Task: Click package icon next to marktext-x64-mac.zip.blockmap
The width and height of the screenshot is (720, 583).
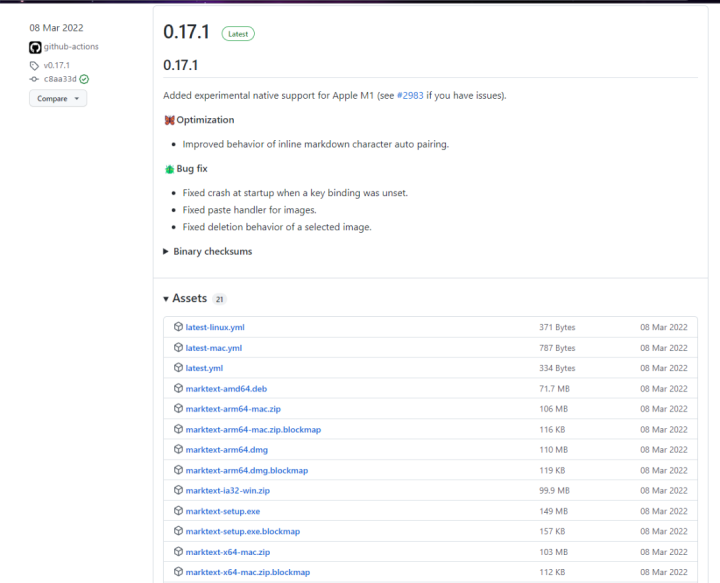Action: click(178, 572)
